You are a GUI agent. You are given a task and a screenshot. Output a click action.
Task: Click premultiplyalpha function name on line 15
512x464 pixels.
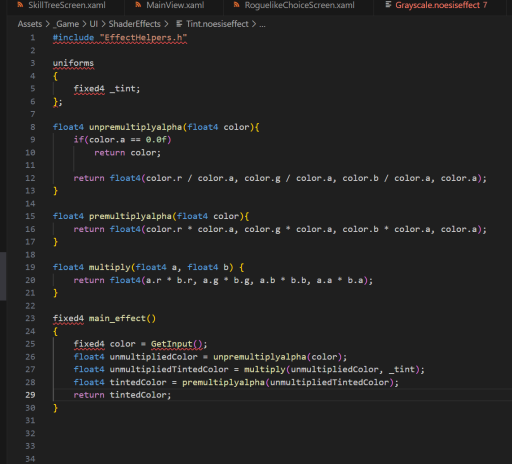pyautogui.click(x=130, y=216)
